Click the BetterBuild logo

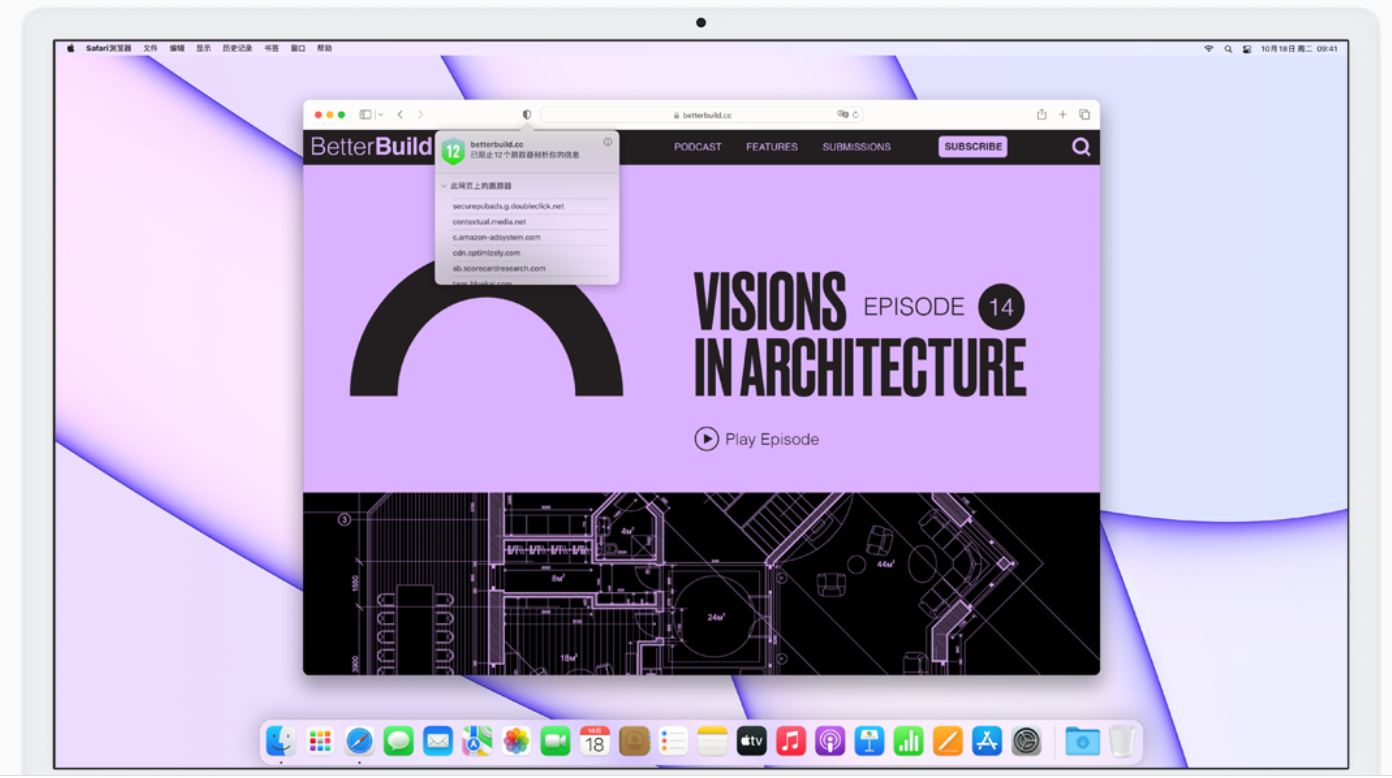click(371, 147)
